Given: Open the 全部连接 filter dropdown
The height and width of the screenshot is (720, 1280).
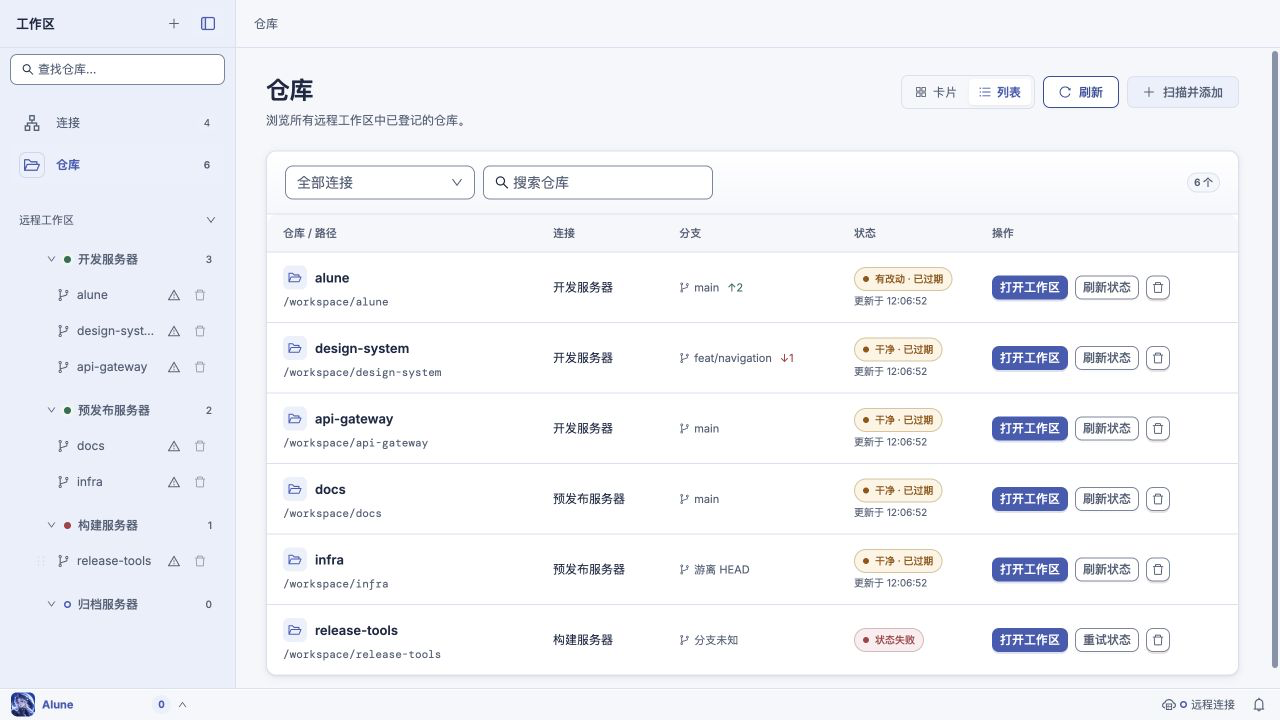Looking at the screenshot, I should click(380, 183).
